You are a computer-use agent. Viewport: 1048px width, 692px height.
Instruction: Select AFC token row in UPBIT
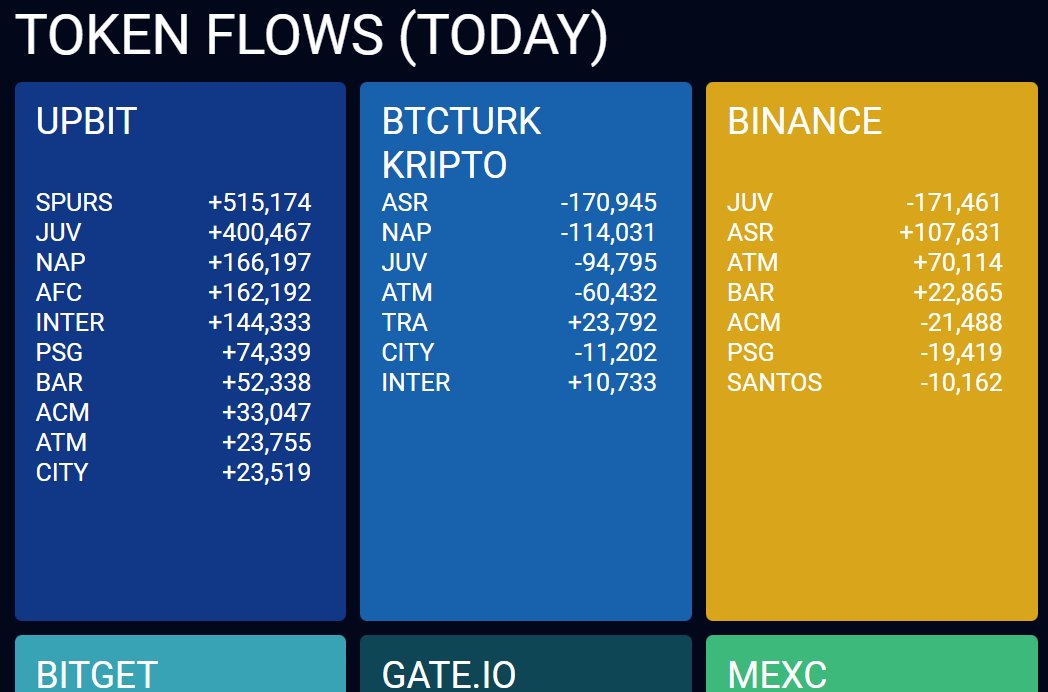(59, 293)
